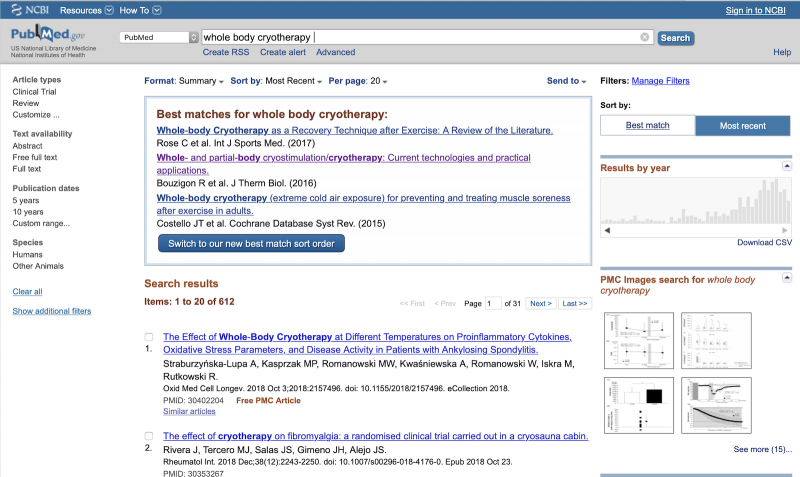Click the Search button
Screen dimensions: 800x477
coord(675,38)
